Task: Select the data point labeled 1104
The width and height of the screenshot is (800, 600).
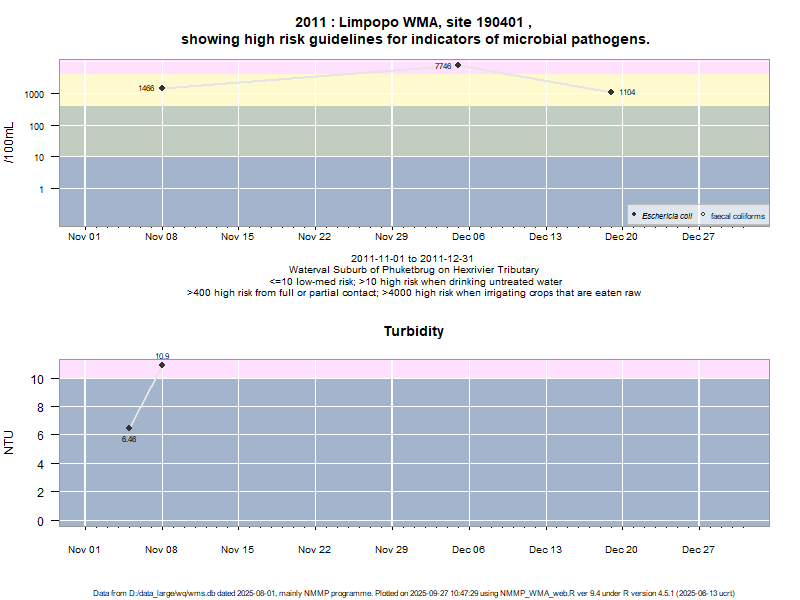Action: click(611, 92)
